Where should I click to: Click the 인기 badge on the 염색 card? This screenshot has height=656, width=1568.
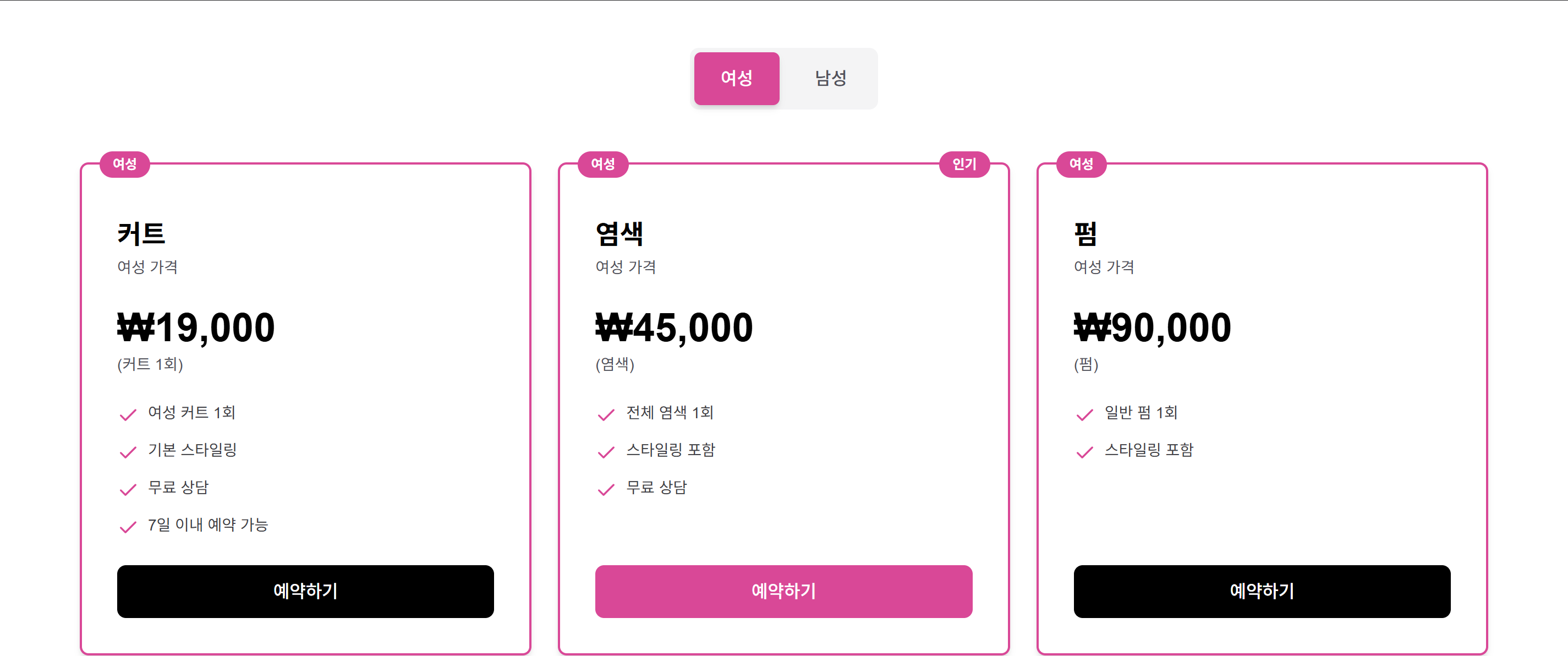[964, 164]
